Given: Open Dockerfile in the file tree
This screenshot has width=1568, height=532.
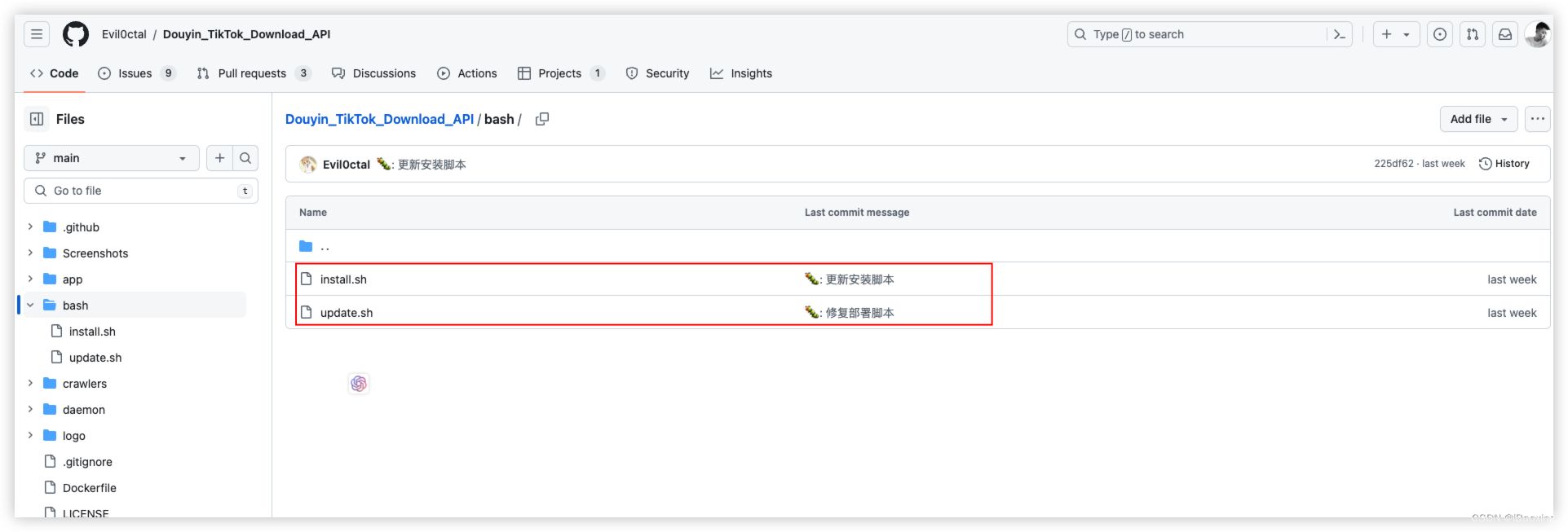Looking at the screenshot, I should pos(90,488).
